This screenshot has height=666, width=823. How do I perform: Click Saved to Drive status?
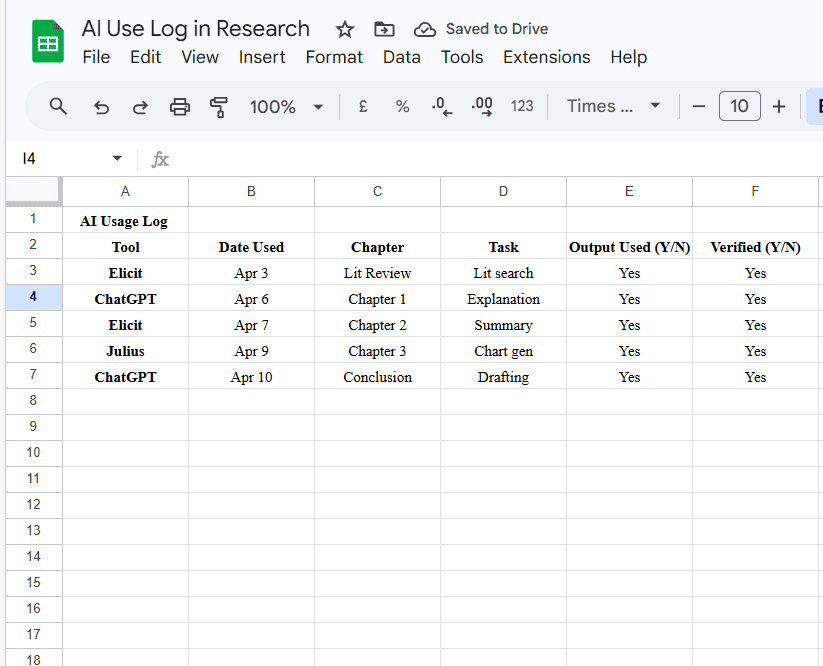[480, 29]
